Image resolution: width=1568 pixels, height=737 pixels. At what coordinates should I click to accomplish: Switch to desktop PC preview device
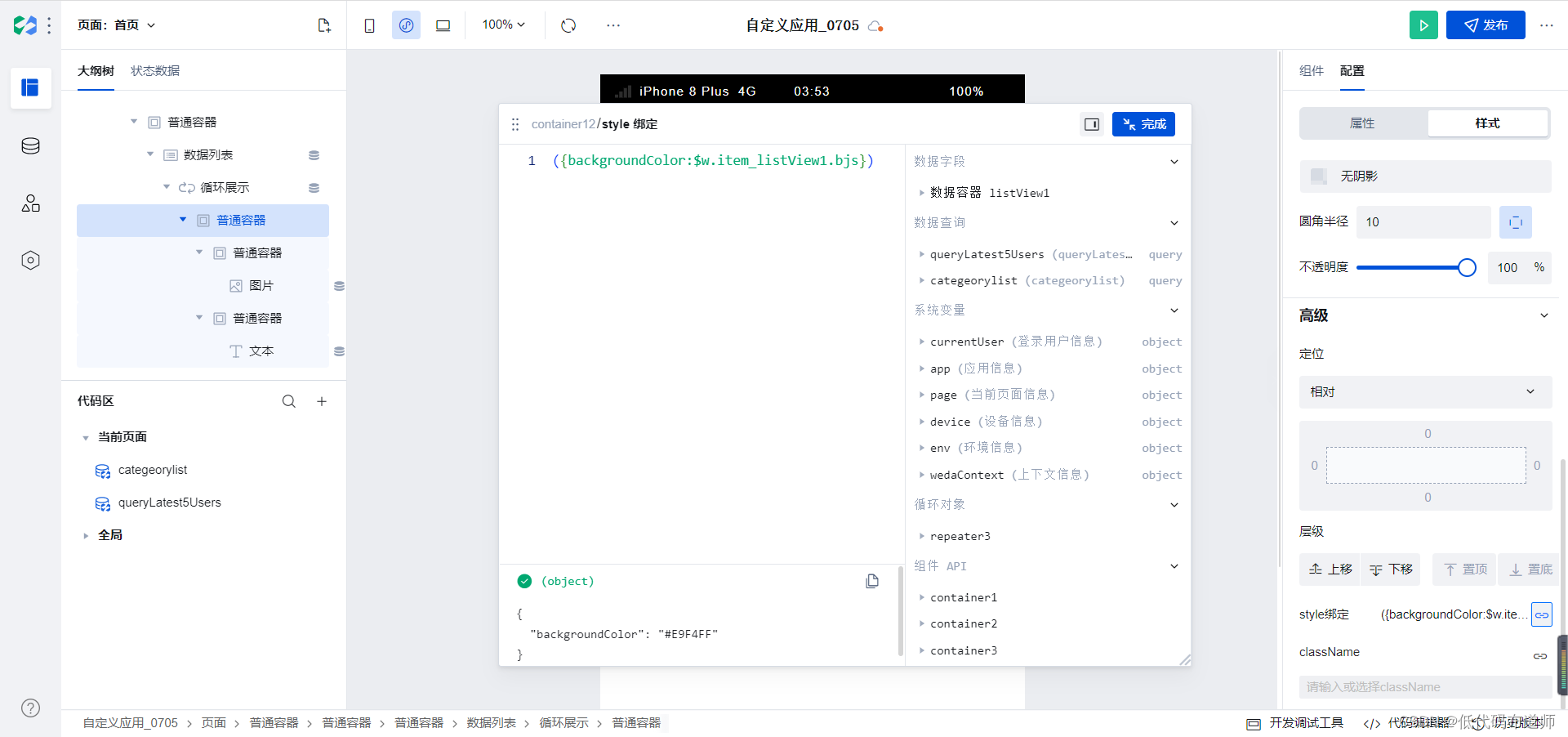point(443,25)
